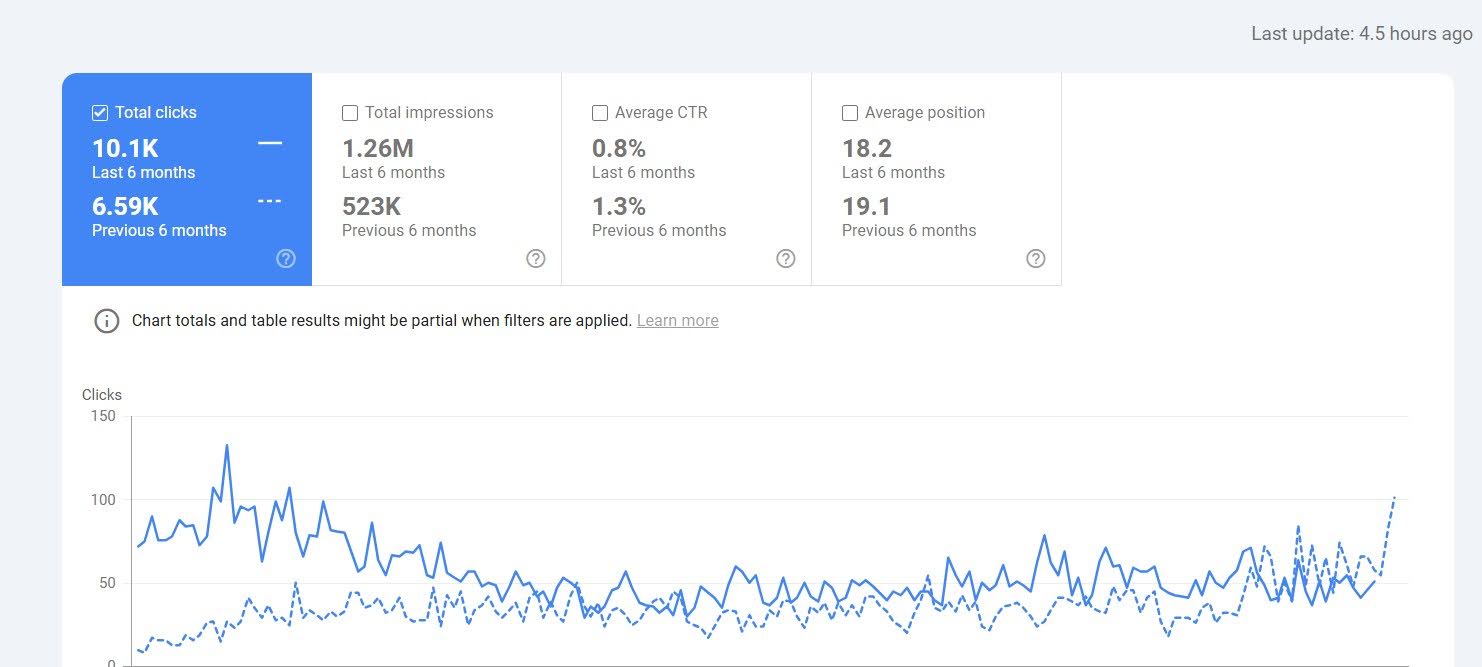Image resolution: width=1482 pixels, height=667 pixels.
Task: Enable the Total impressions checkbox
Action: coord(350,113)
